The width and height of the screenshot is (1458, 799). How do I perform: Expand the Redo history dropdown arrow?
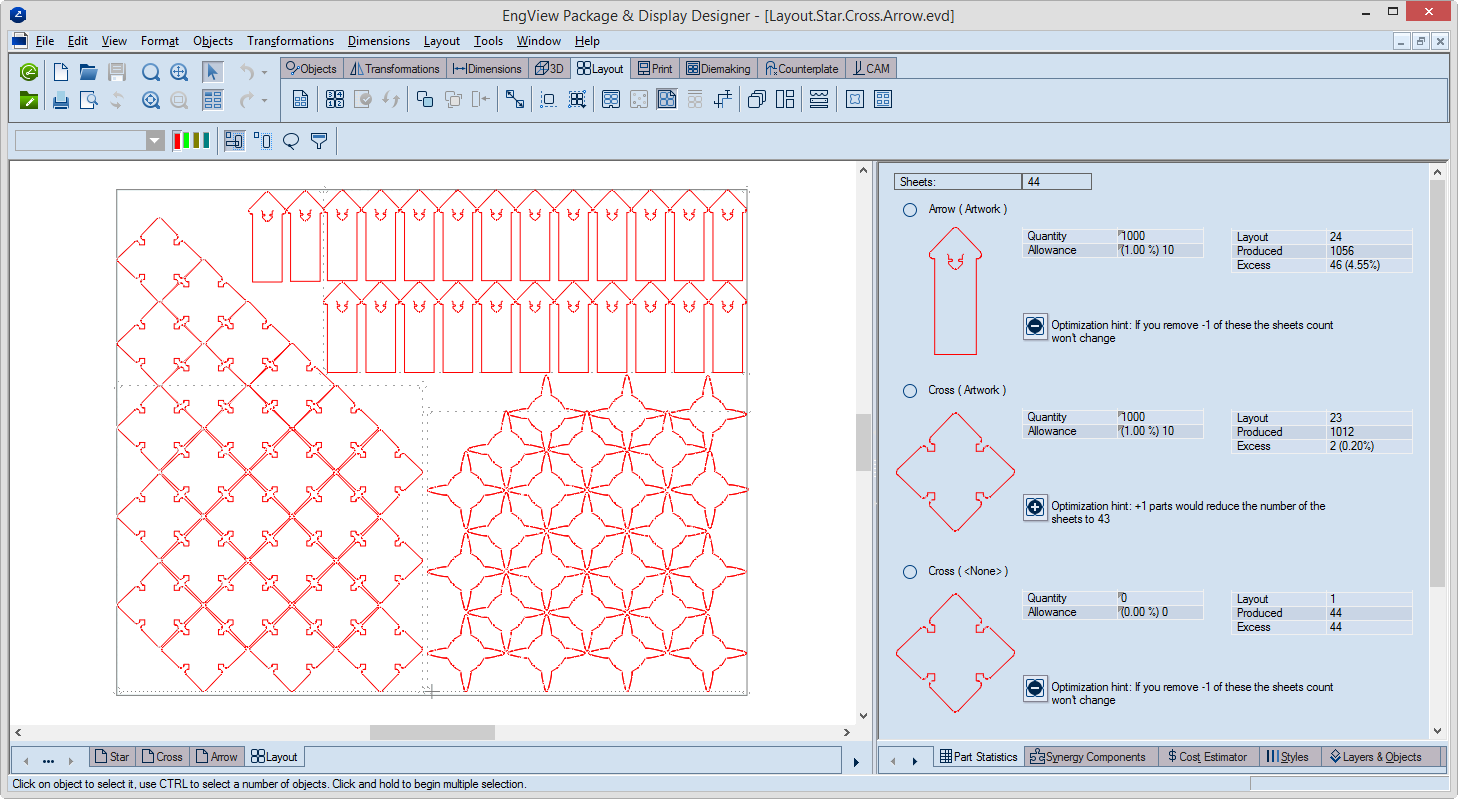click(265, 100)
